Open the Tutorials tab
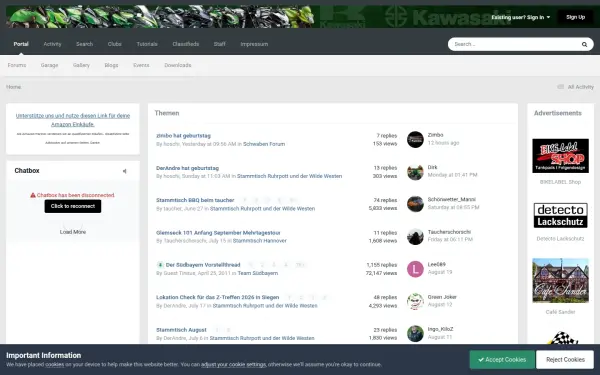 click(147, 44)
